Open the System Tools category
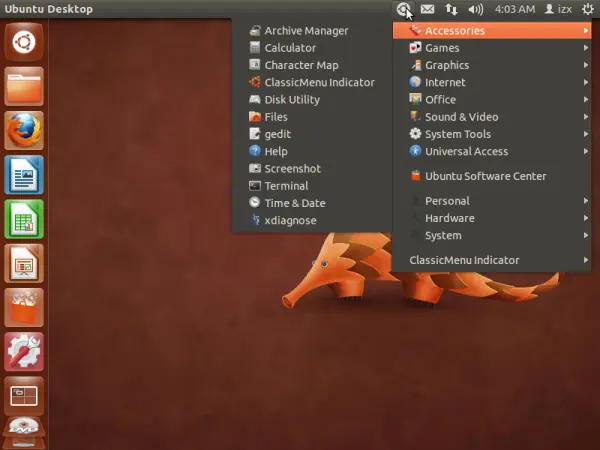 point(492,134)
